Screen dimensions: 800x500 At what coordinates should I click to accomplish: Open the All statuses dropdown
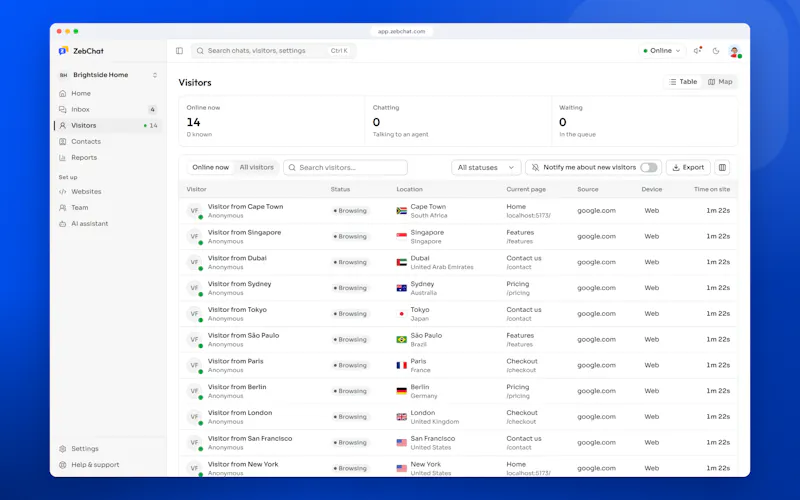[486, 167]
